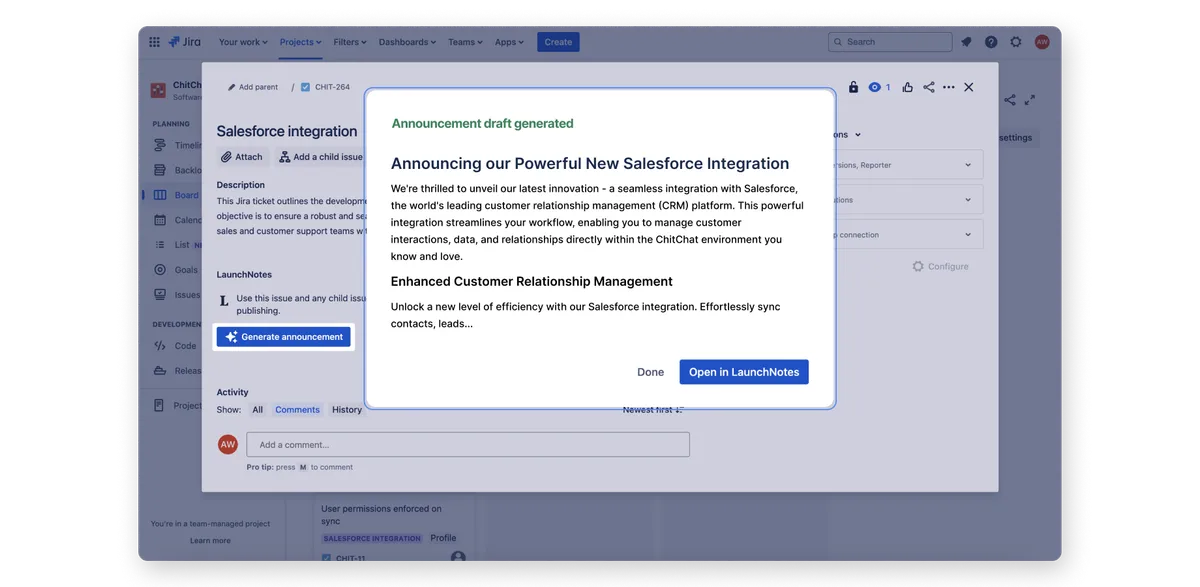
Task: Open Backlog in the sidebar
Action: [x=178, y=170]
